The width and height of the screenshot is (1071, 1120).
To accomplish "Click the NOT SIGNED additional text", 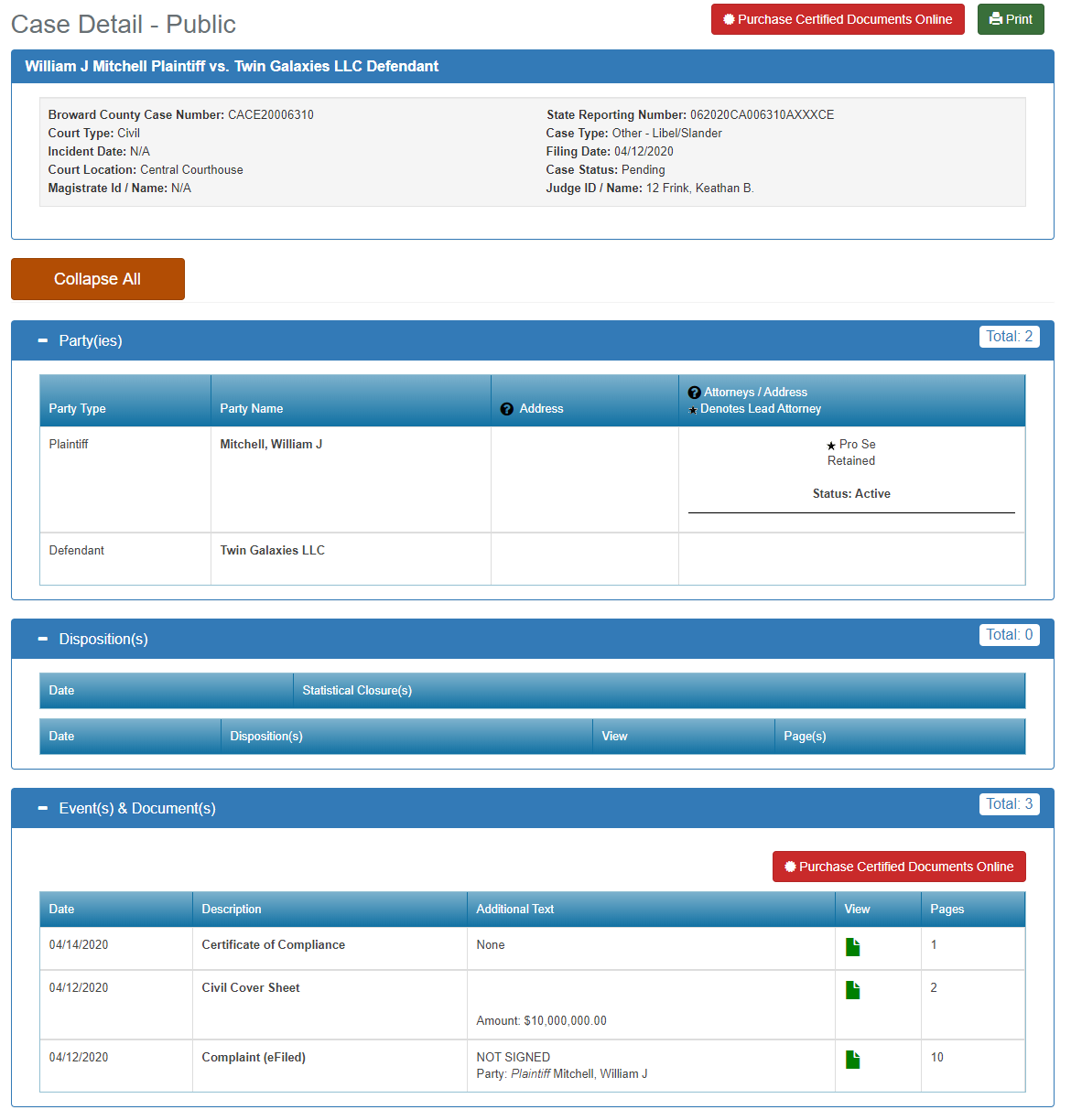I will click(514, 1058).
